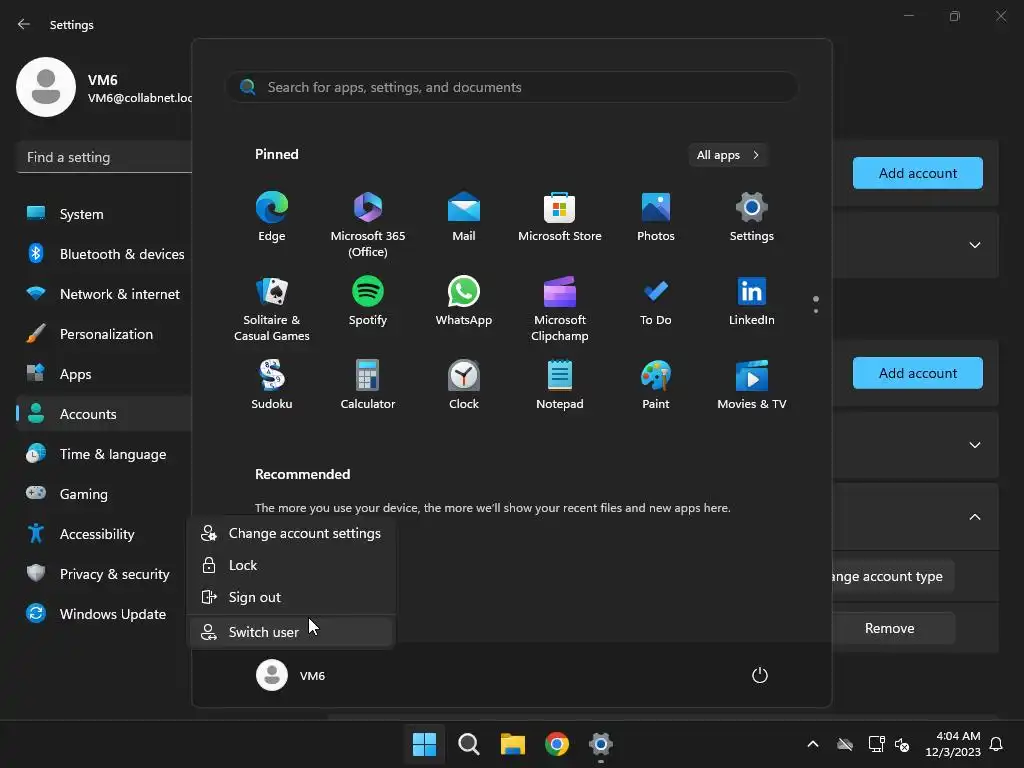The height and width of the screenshot is (768, 1024).
Task: Select Sign out from the user menu
Action: (x=291, y=598)
